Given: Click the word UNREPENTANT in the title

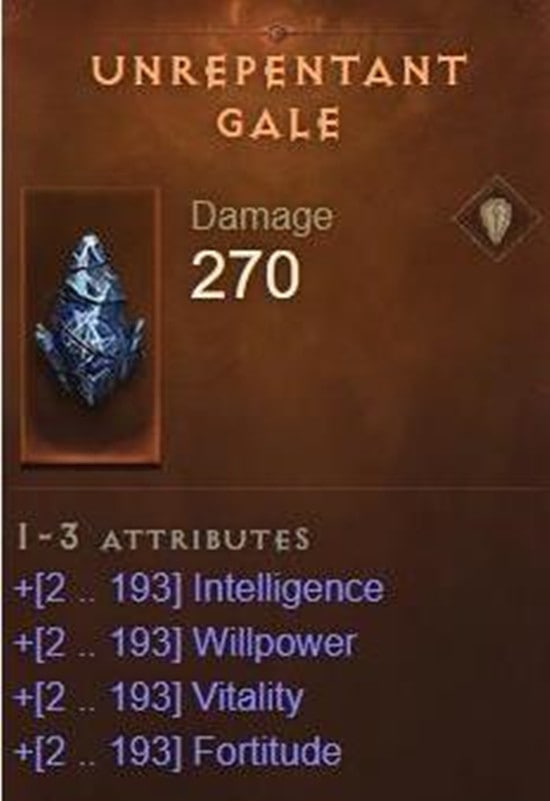Looking at the screenshot, I should (x=278, y=69).
